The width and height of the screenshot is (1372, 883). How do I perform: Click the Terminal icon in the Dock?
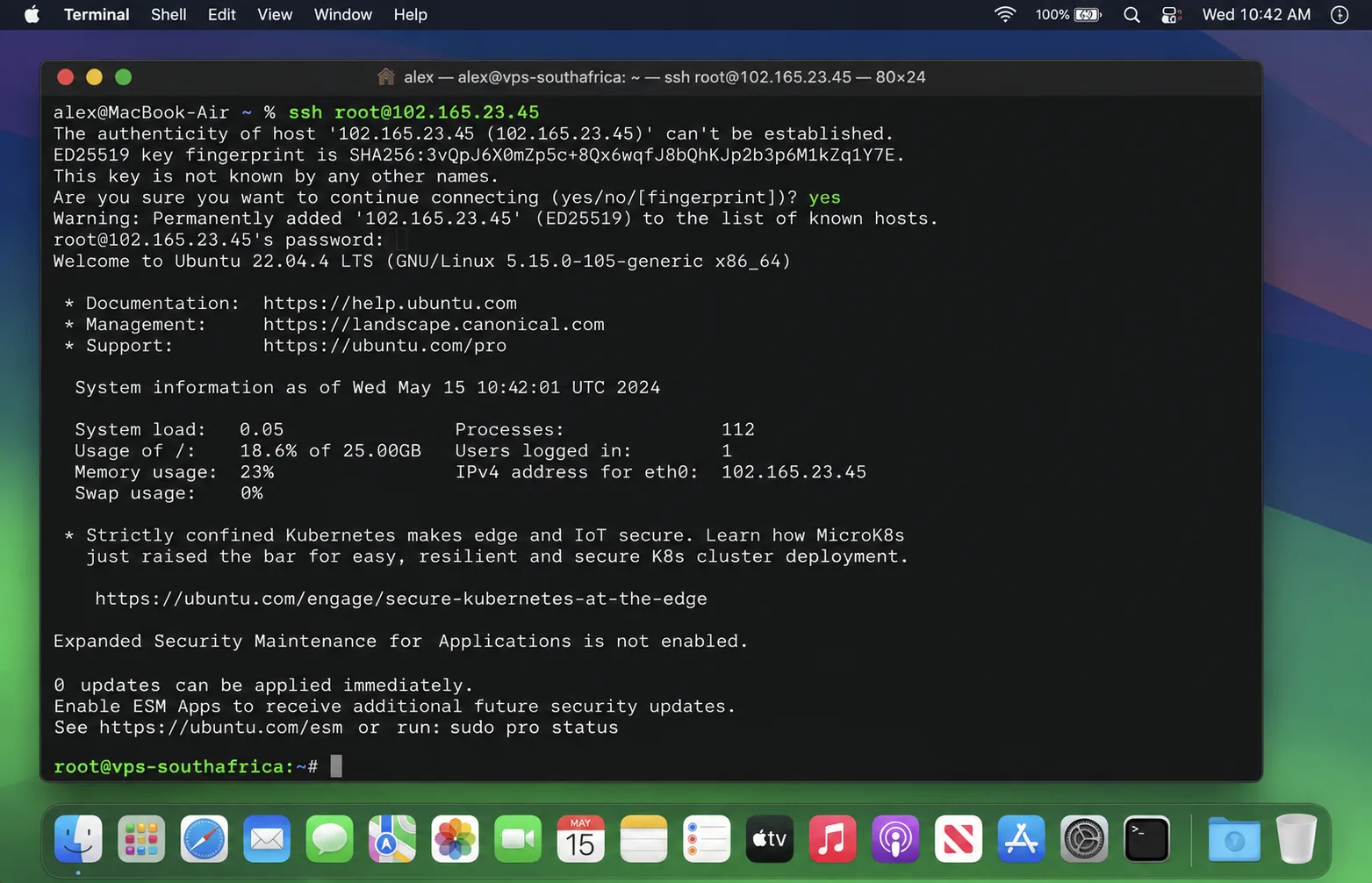[x=1146, y=839]
